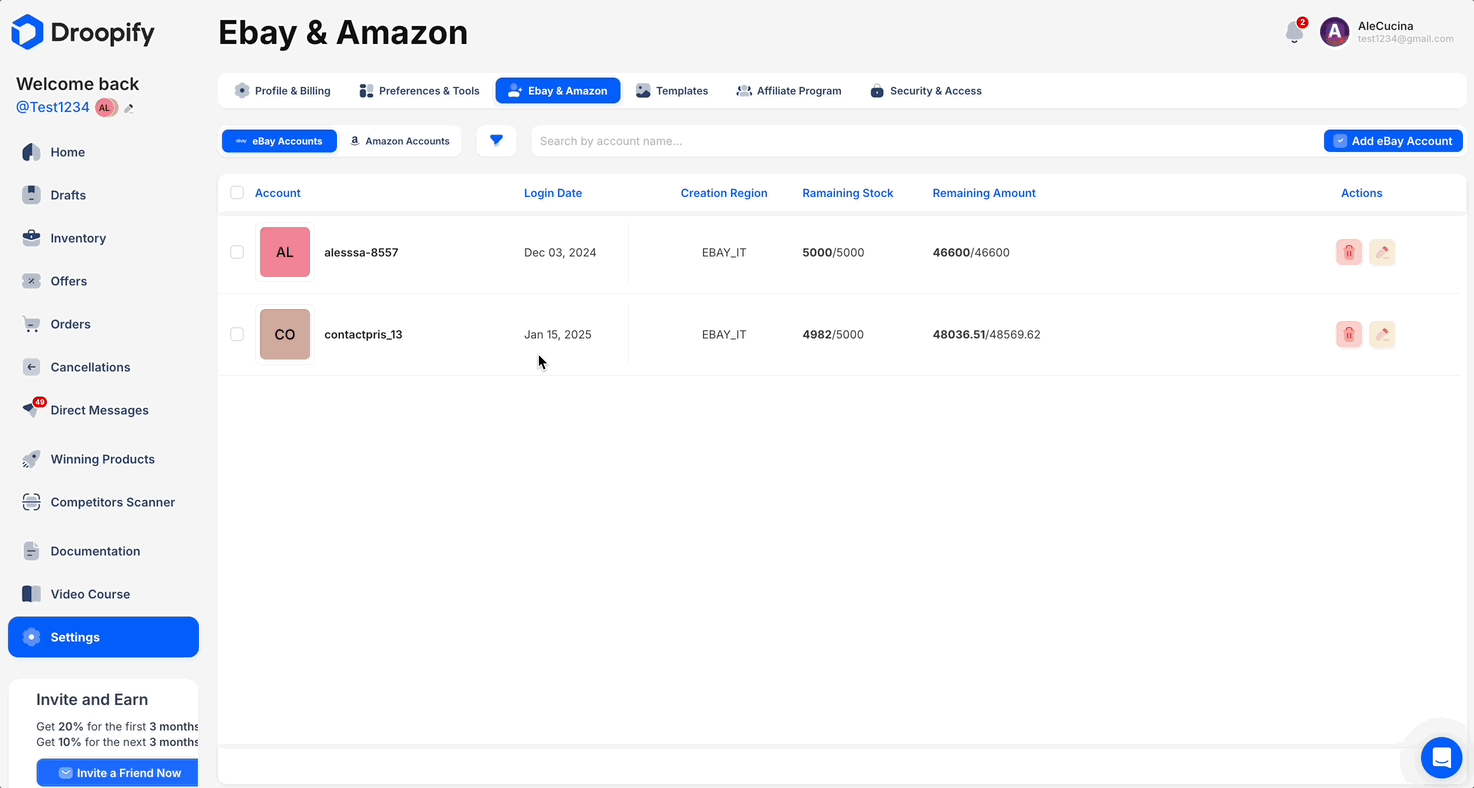Check the contactpris_13 row checkbox
The height and width of the screenshot is (788, 1474).
(x=237, y=334)
